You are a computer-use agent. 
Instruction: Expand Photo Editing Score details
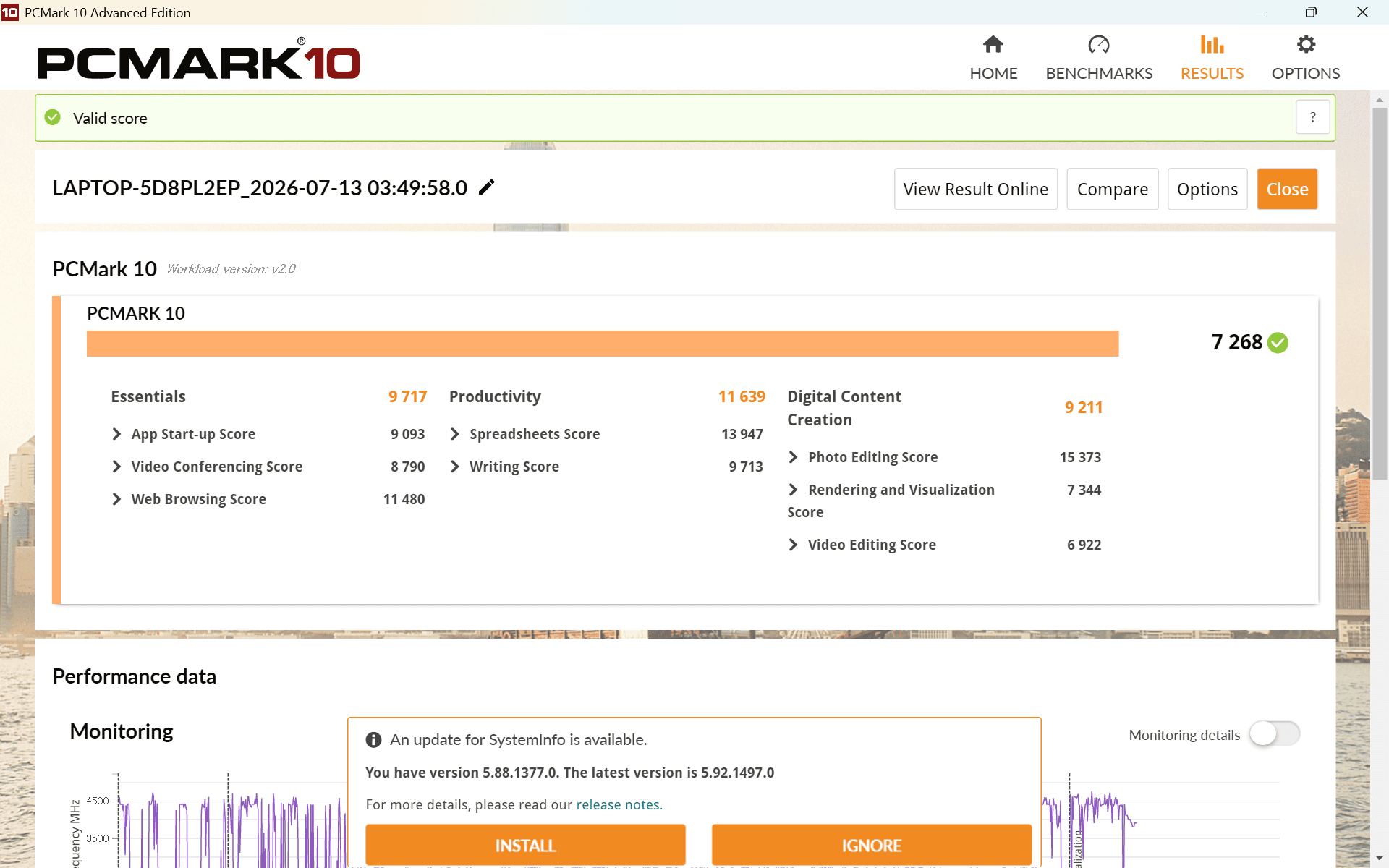pyautogui.click(x=794, y=457)
